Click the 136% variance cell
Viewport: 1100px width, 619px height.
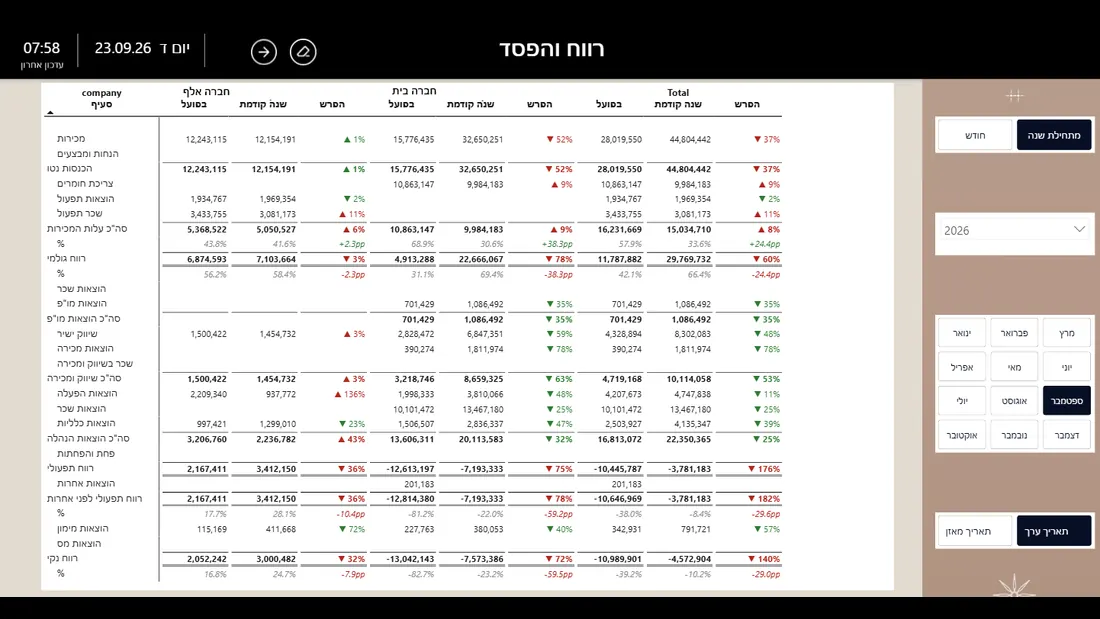349,394
